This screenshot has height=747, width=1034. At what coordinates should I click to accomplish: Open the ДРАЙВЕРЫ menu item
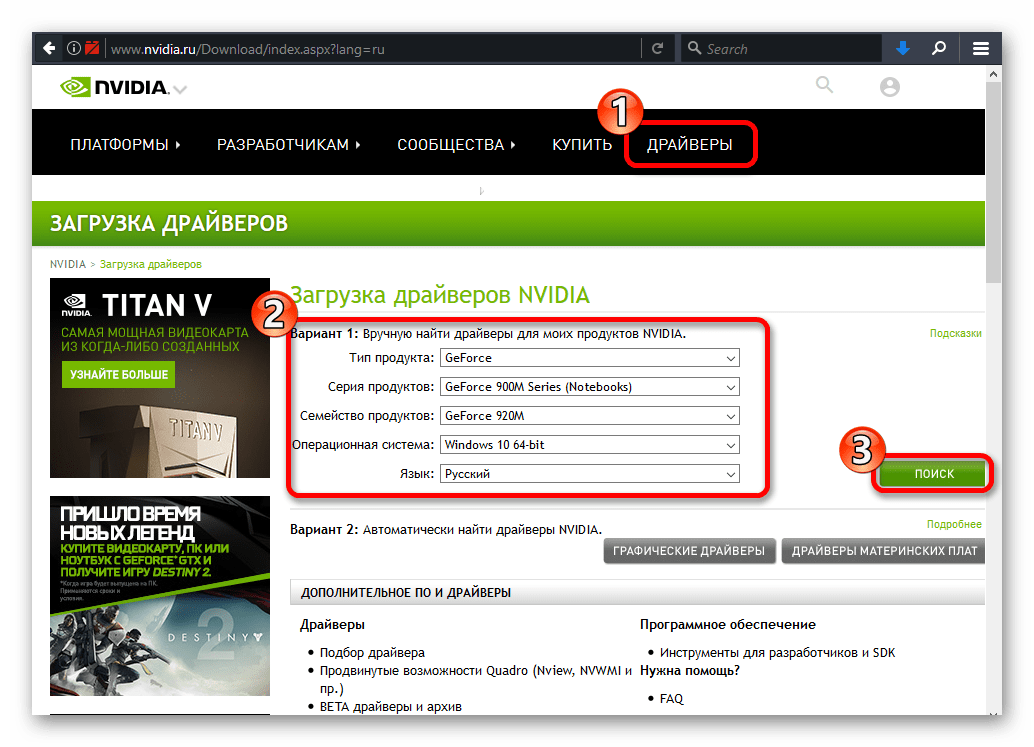pyautogui.click(x=689, y=145)
